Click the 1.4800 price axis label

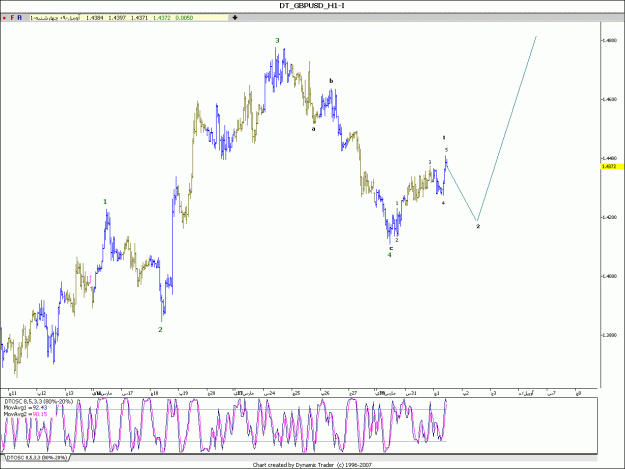point(609,40)
